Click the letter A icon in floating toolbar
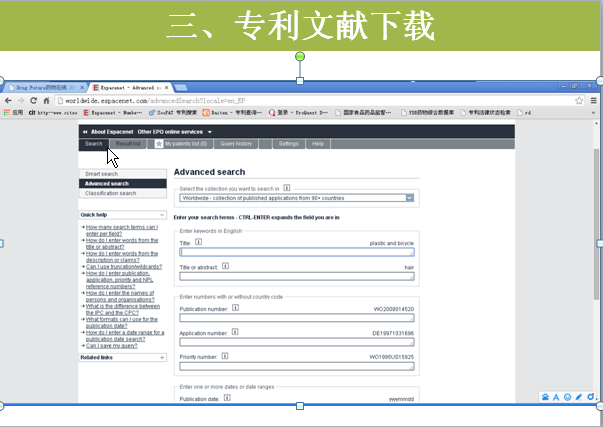This screenshot has width=603, height=427. click(556, 397)
